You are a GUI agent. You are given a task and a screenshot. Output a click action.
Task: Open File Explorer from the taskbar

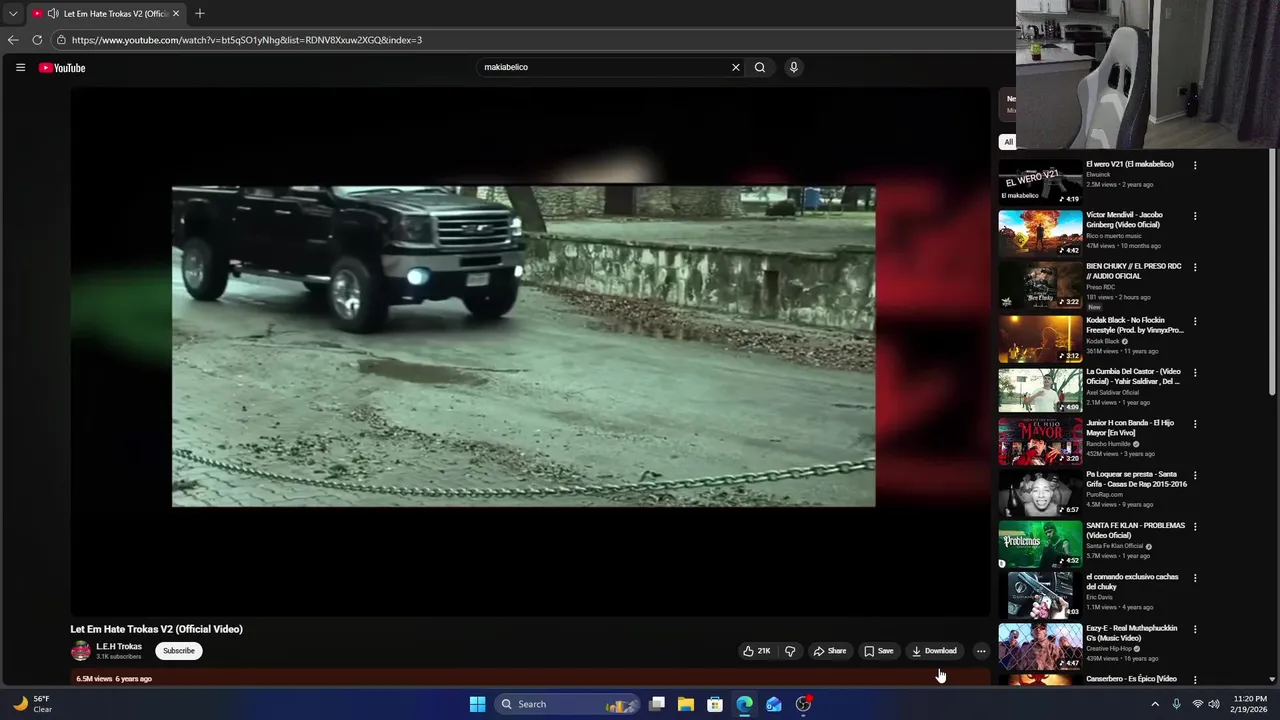pyautogui.click(x=686, y=704)
